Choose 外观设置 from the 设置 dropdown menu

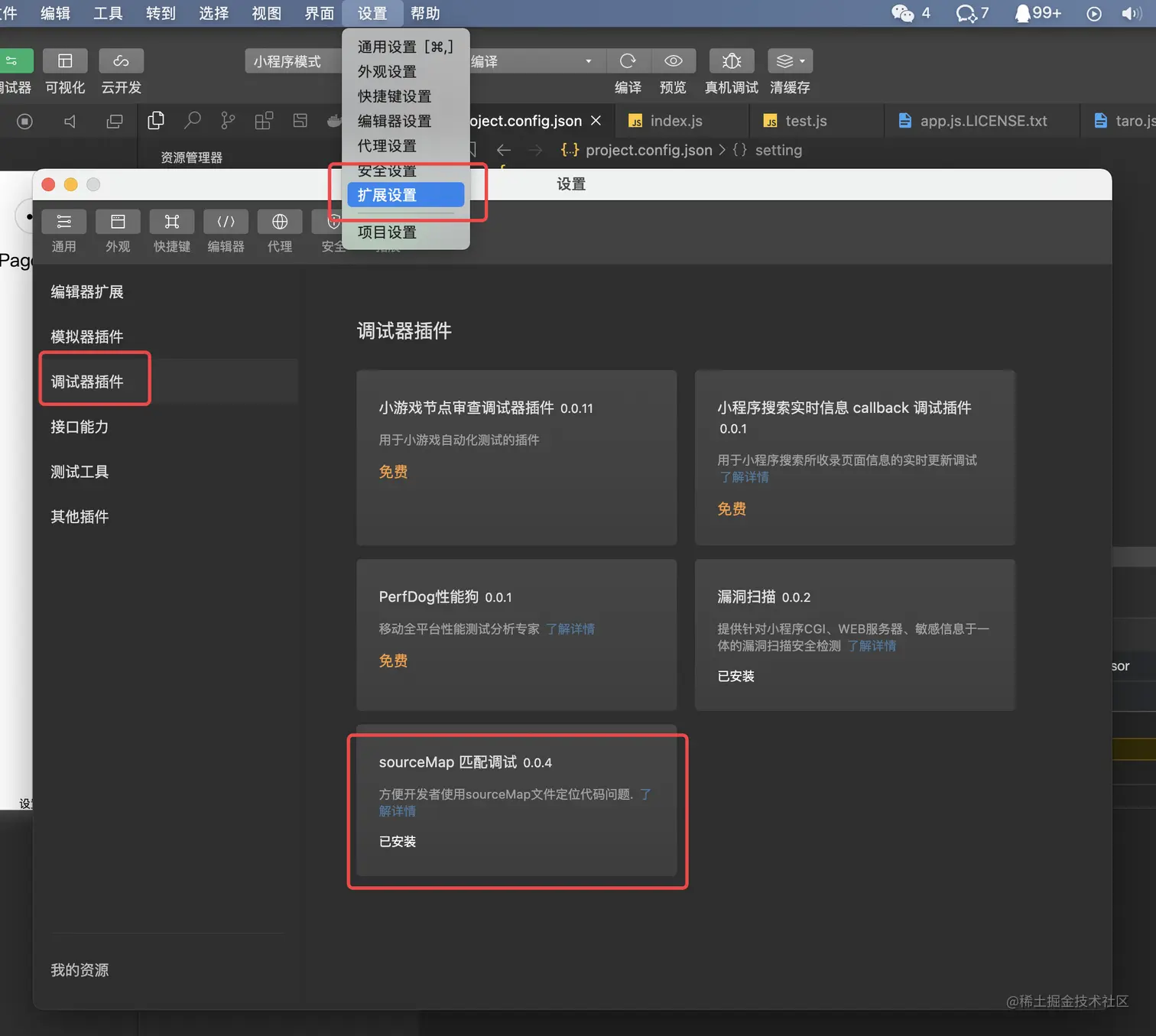406,72
